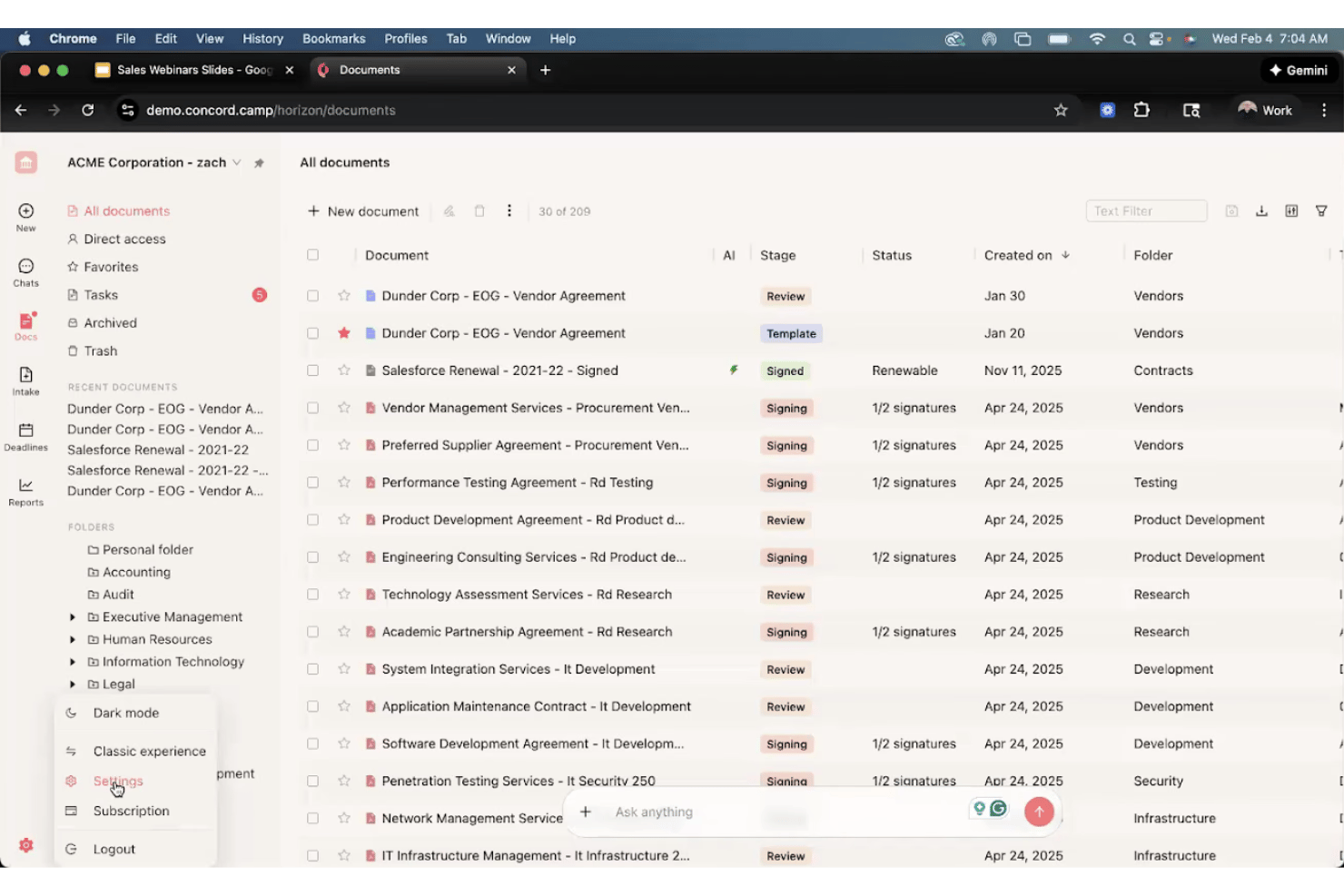Switch to the Sales Webinars Slides tab

coord(193,70)
